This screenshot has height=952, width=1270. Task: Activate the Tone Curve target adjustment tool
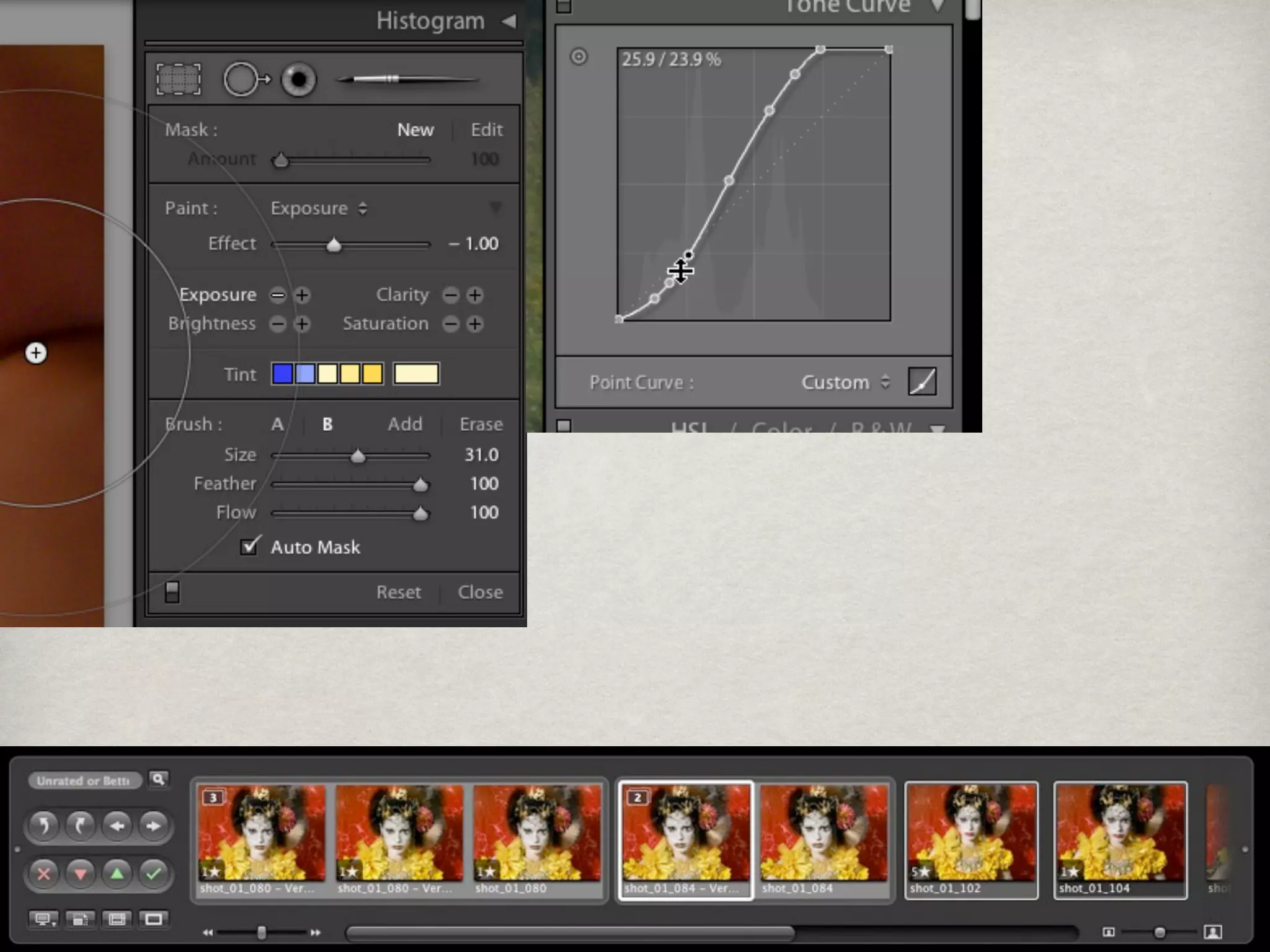(x=579, y=57)
